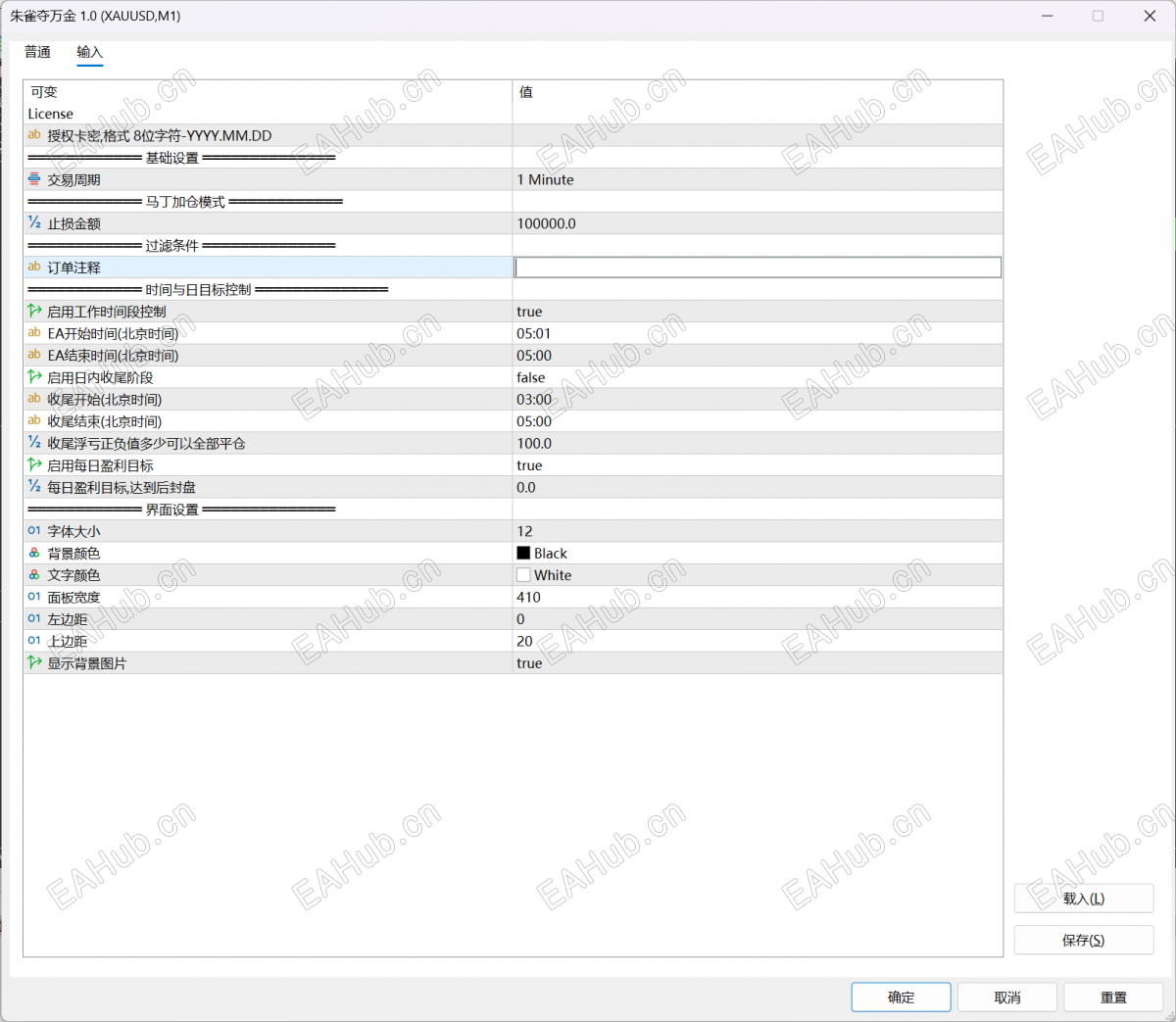Click the 每日盈利目标 value 0.0
The height and width of the screenshot is (1022, 1176).
[x=526, y=487]
